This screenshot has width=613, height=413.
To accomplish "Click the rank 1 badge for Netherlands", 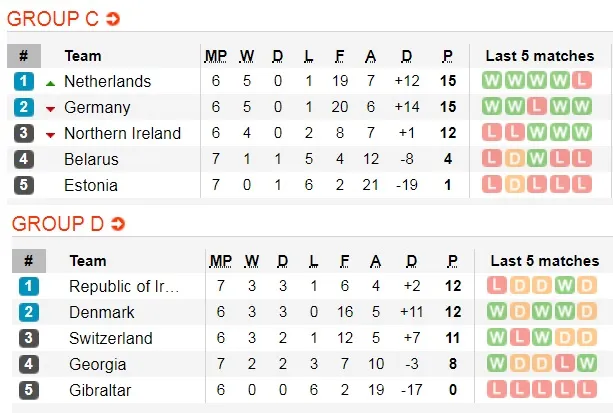I will click(x=24, y=81).
